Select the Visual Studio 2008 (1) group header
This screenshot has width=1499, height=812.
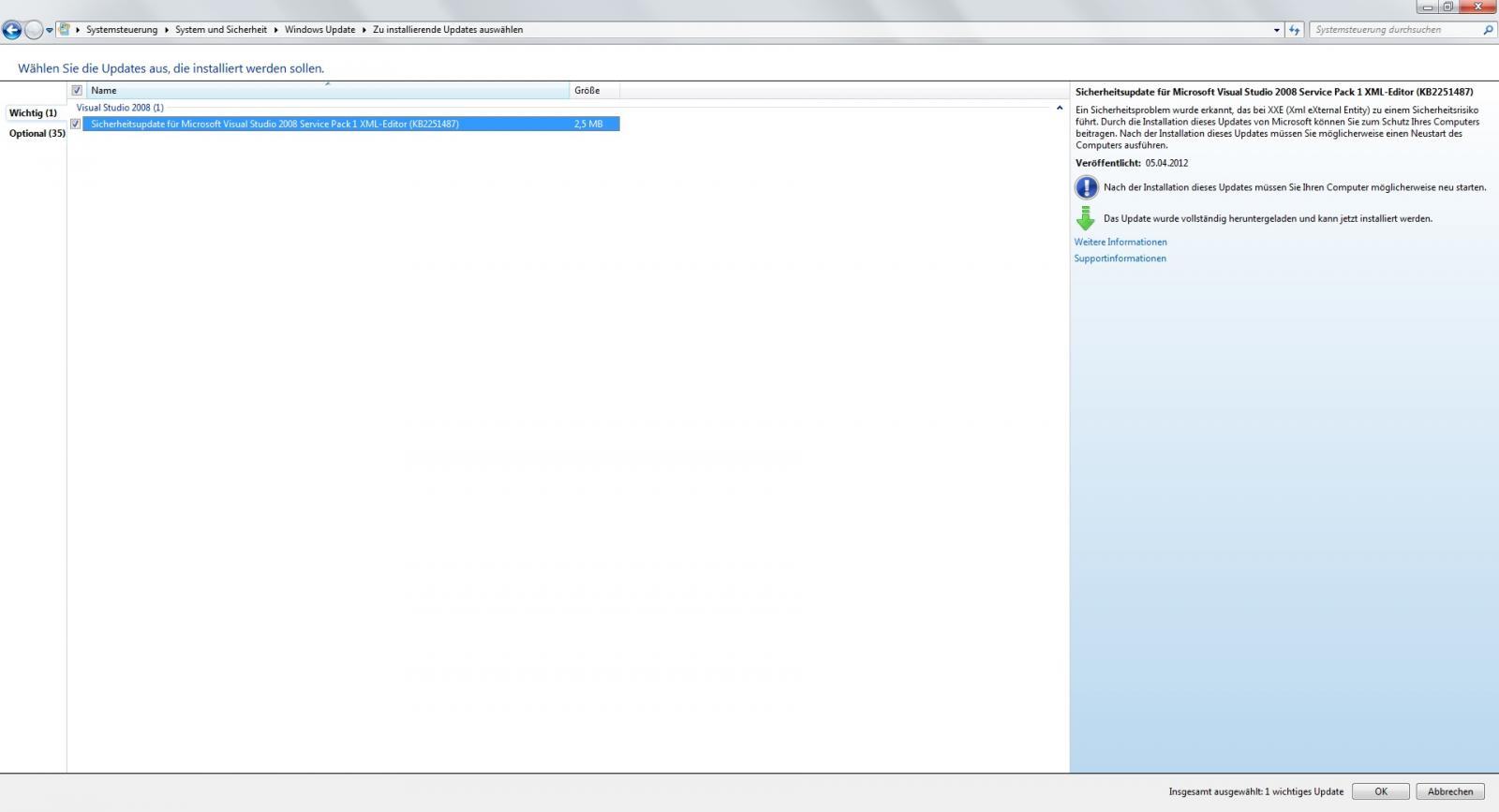pos(120,108)
